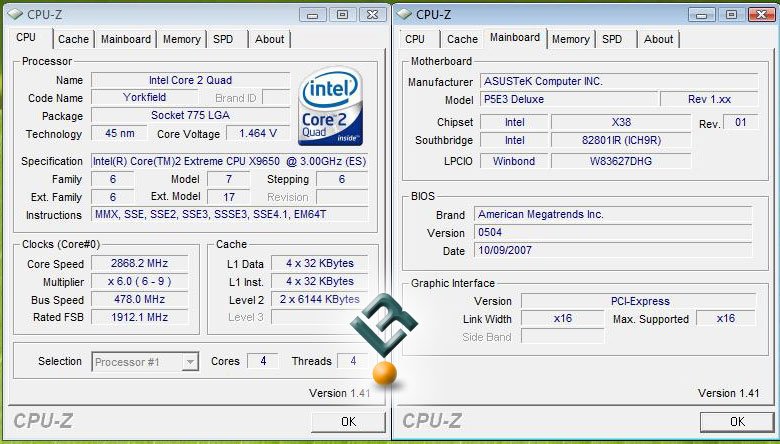This screenshot has height=444, width=780.
Task: Click the Technology value 45 nm
Action: 119,133
